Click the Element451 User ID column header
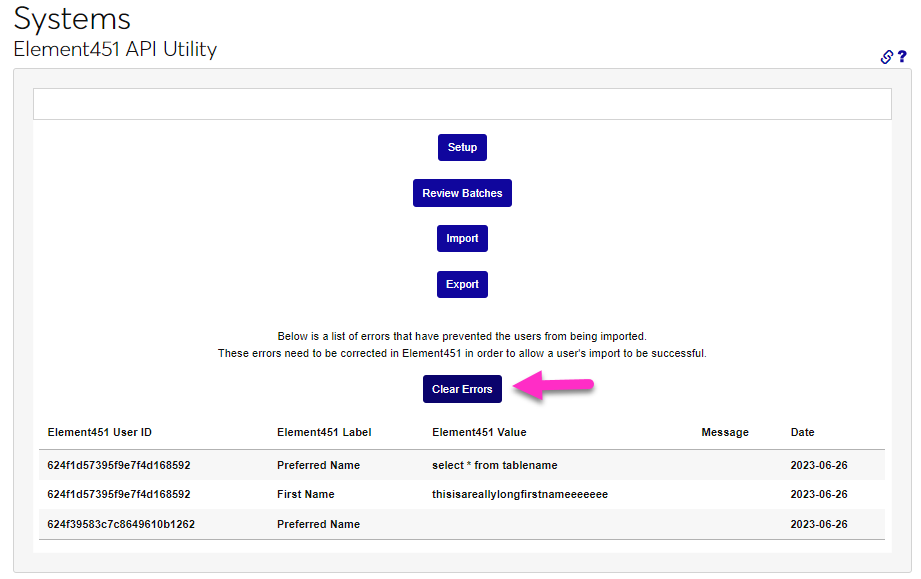This screenshot has height=579, width=921. [100, 433]
